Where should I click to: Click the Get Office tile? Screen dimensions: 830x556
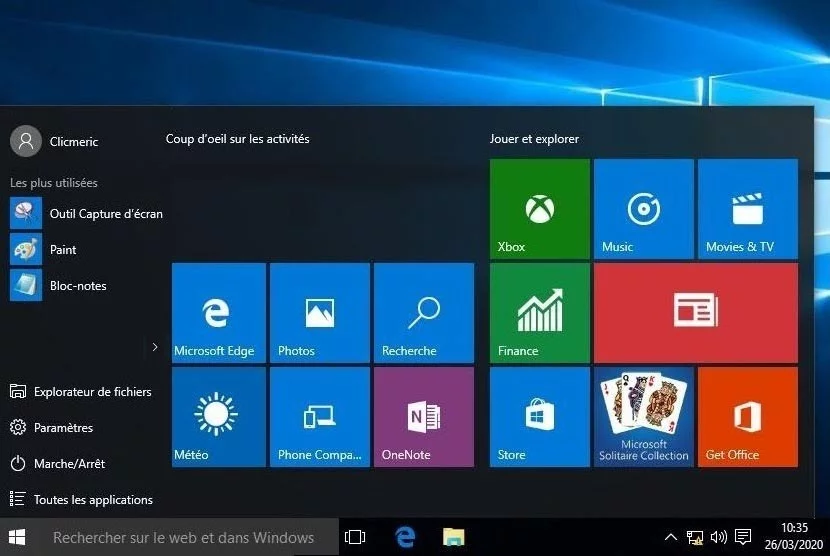click(x=747, y=417)
